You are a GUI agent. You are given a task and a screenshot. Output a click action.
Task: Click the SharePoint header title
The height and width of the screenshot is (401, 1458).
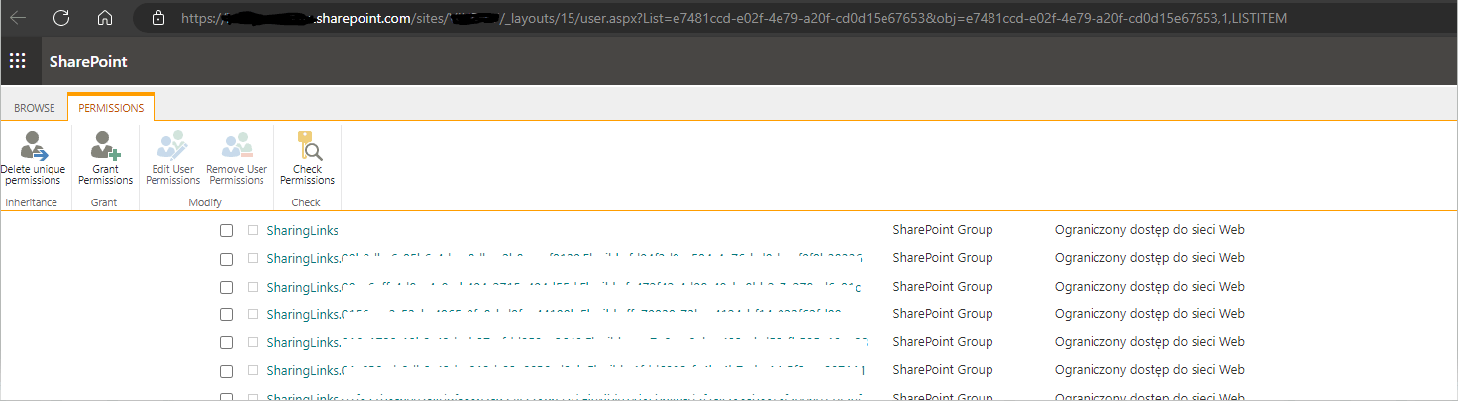pos(88,62)
